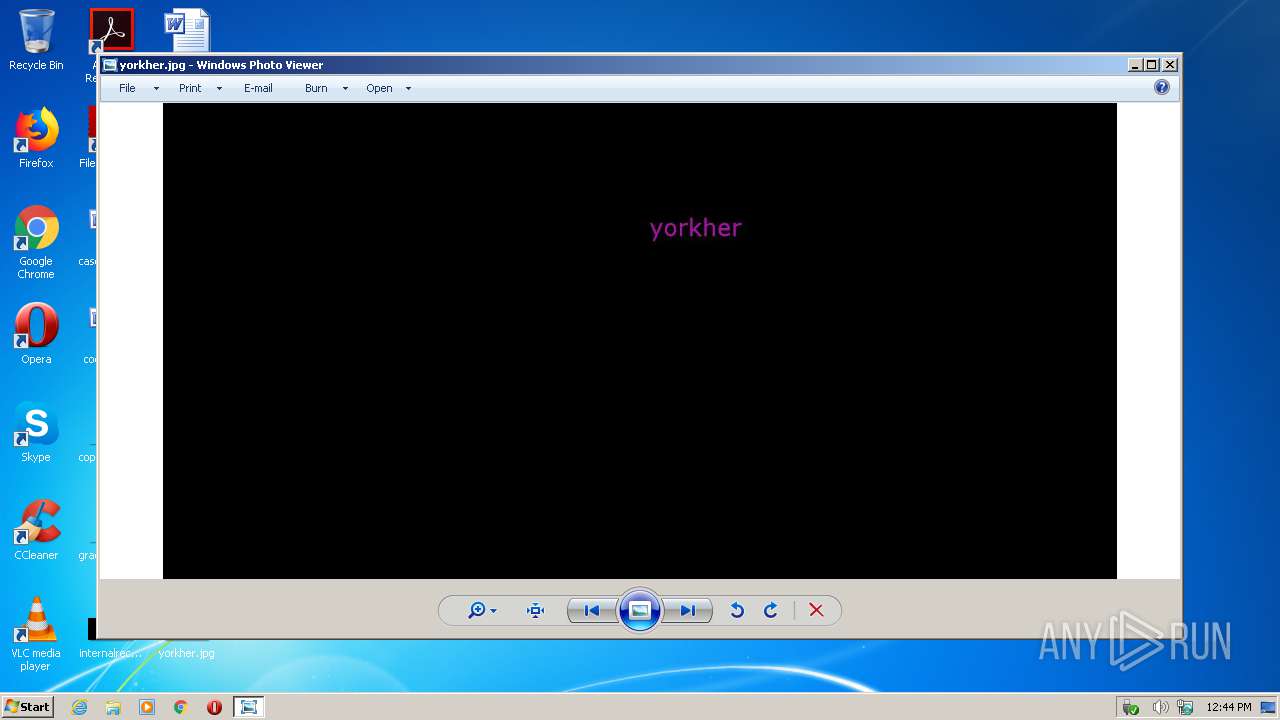Image resolution: width=1280 pixels, height=720 pixels.
Task: Open the File menu
Action: click(x=127, y=88)
